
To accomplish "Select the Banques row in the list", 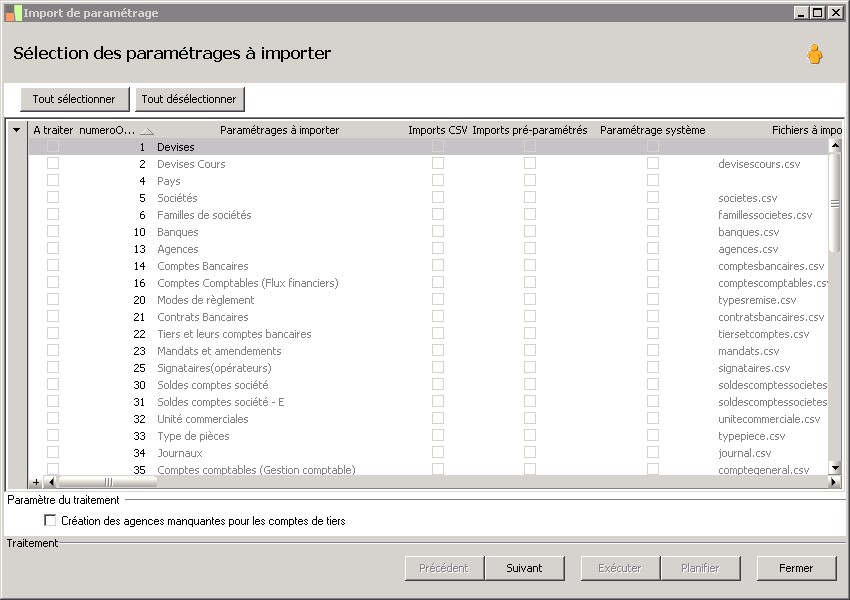I will [x=178, y=232].
